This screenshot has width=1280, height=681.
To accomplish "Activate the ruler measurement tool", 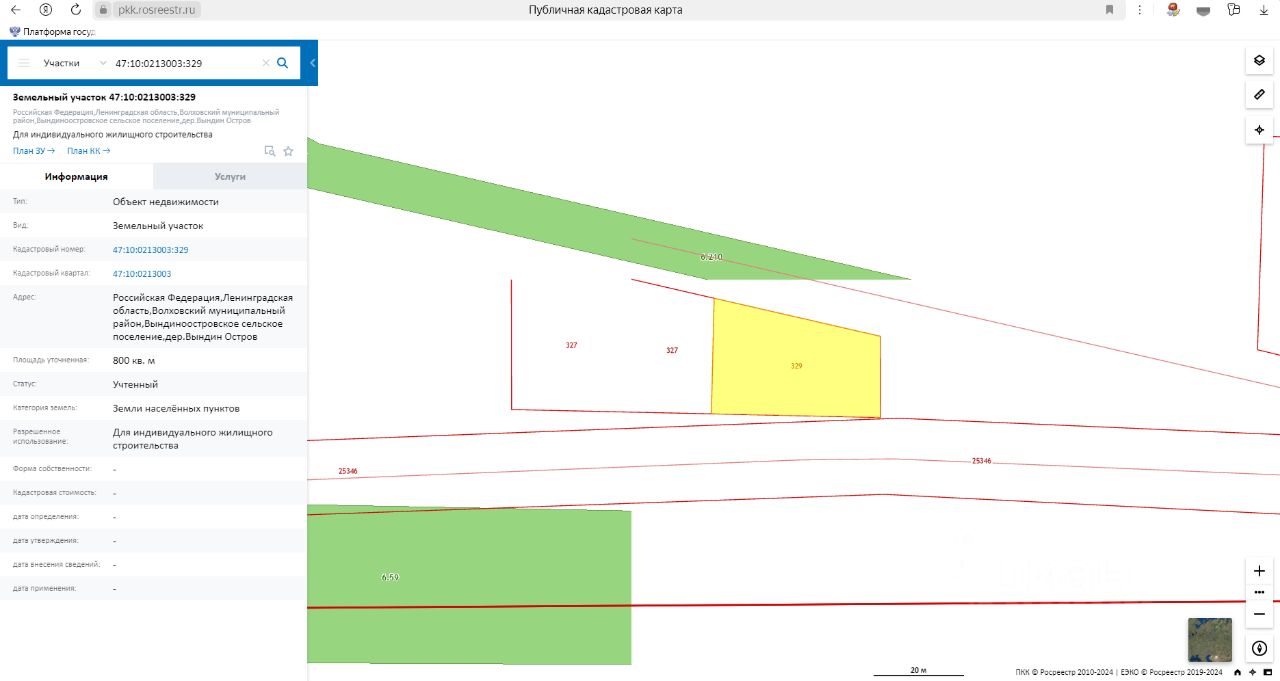I will click(1259, 95).
